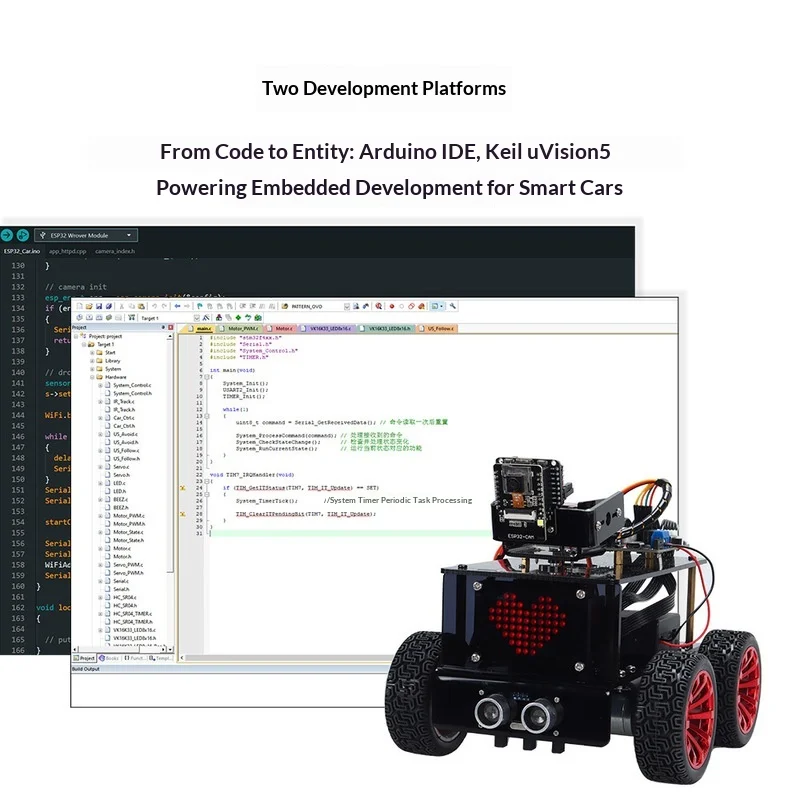Image resolution: width=800 pixels, height=800 pixels.
Task: Open Keil Window layout dropdown icon
Action: point(437,306)
